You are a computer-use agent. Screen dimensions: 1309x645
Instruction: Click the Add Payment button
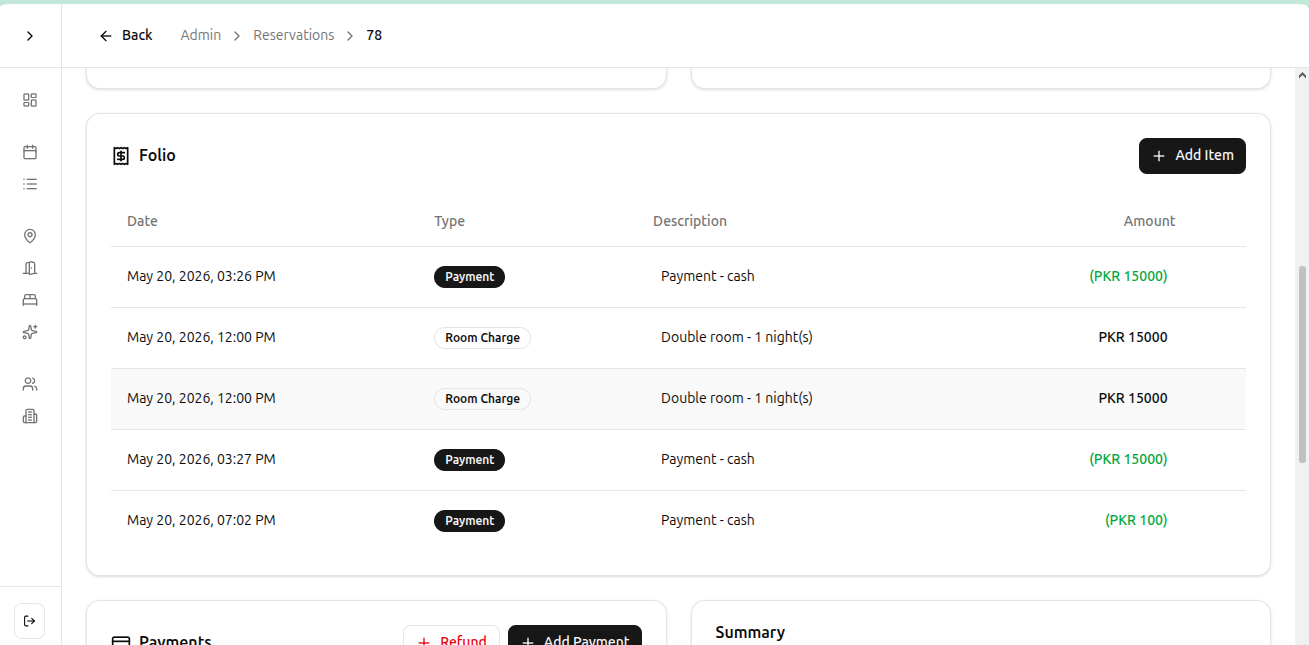575,636
